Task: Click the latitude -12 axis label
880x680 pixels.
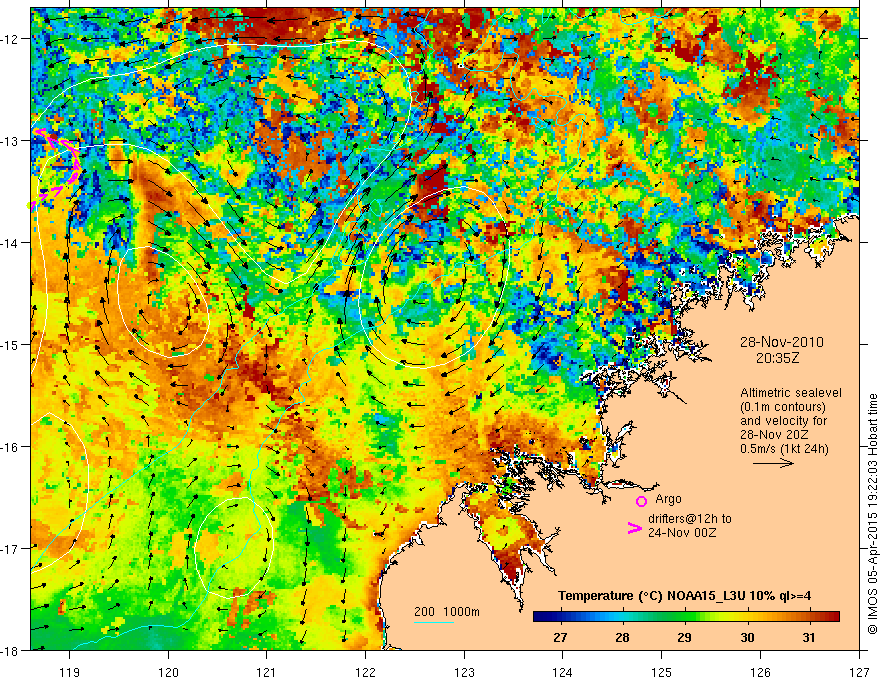Action: [x=11, y=39]
